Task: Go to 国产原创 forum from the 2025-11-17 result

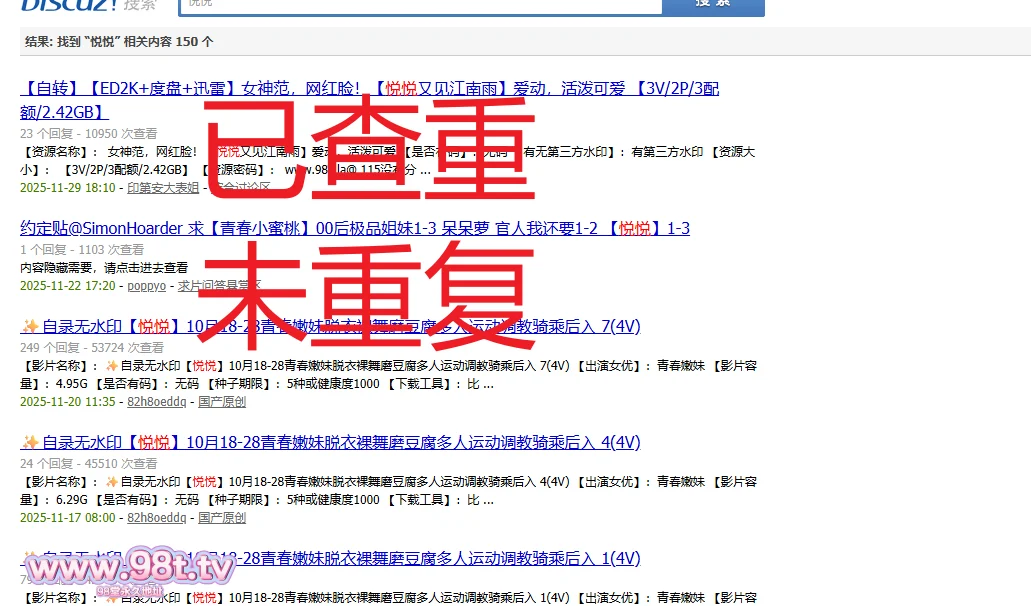Action: [222, 518]
